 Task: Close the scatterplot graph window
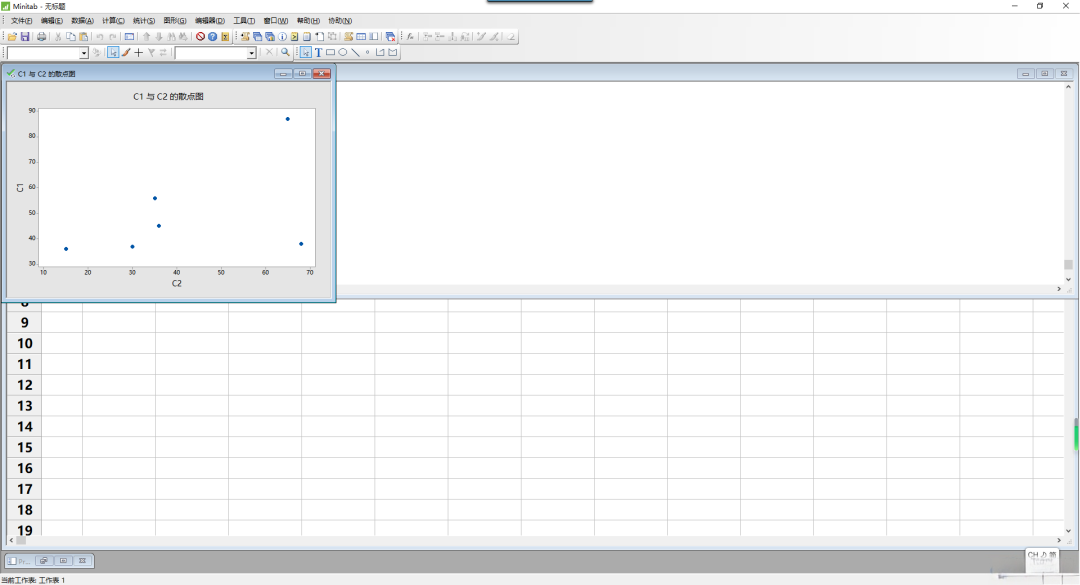tap(322, 74)
